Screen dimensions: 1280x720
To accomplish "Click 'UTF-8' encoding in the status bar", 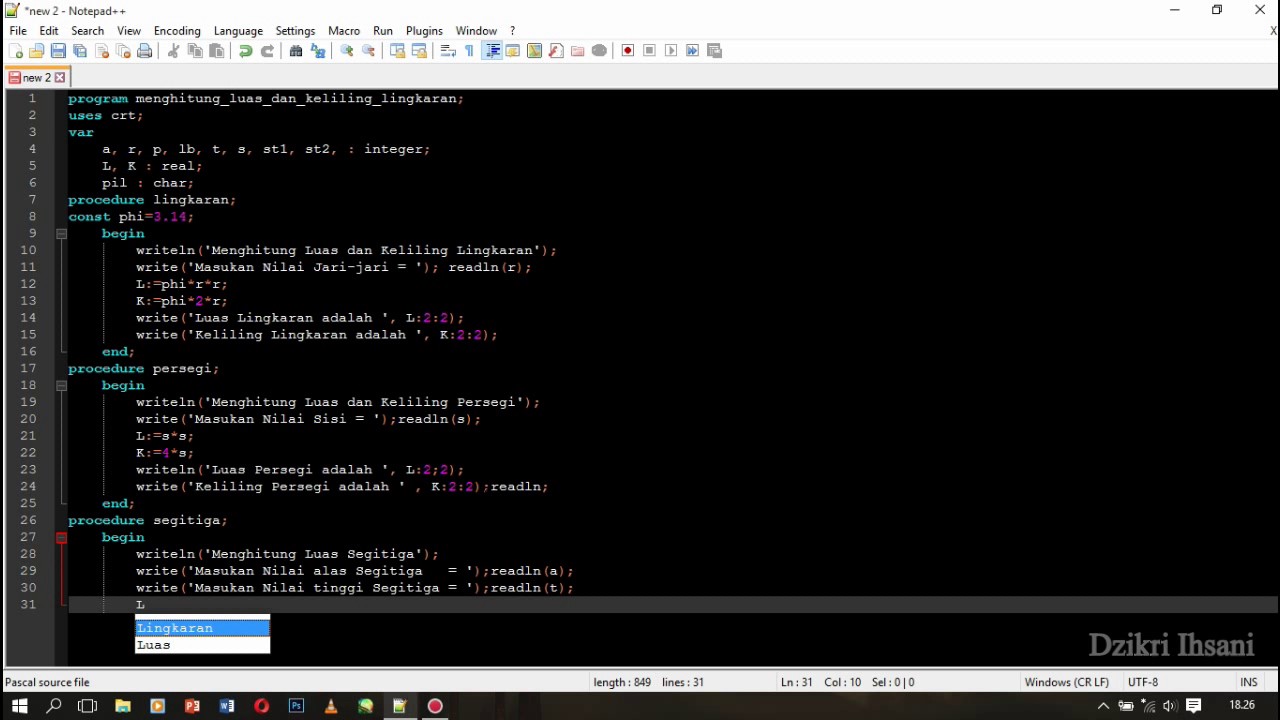I will pyautogui.click(x=1143, y=682).
